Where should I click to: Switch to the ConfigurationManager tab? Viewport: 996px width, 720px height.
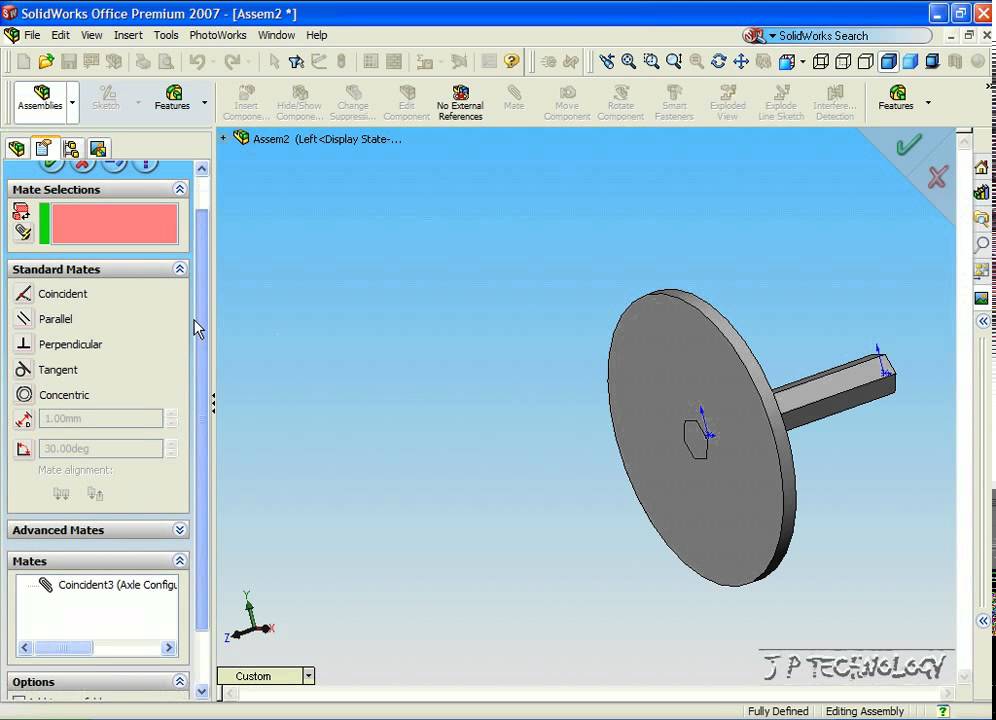[x=71, y=149]
